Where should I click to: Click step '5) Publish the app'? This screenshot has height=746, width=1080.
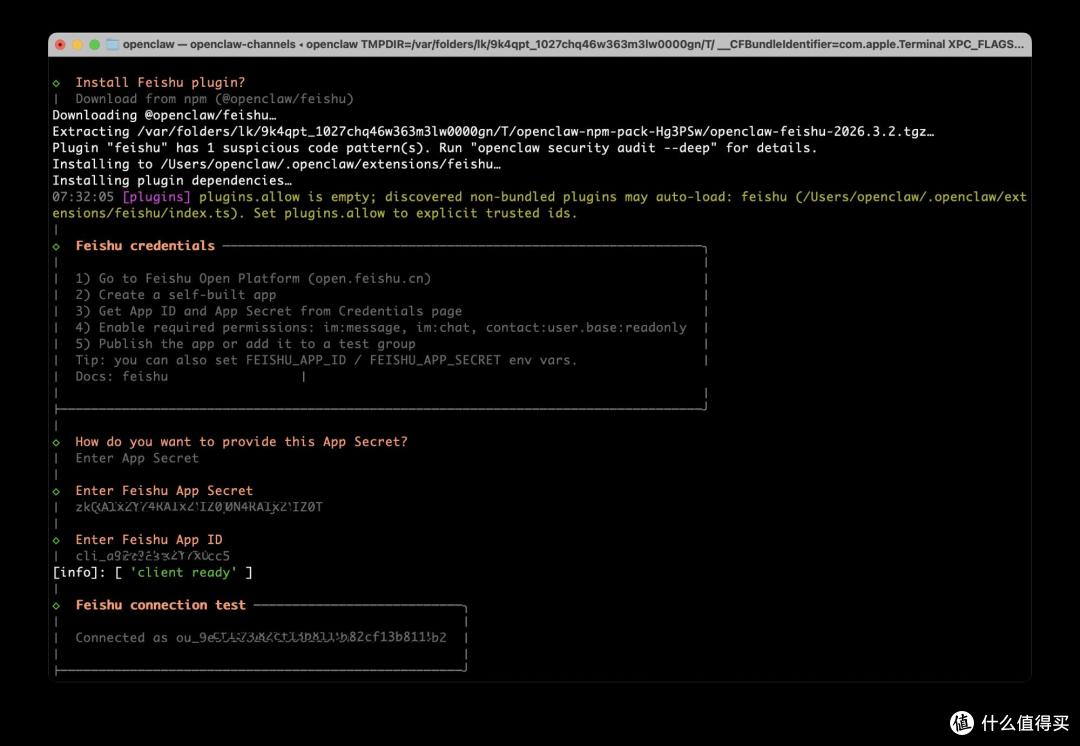click(x=245, y=344)
